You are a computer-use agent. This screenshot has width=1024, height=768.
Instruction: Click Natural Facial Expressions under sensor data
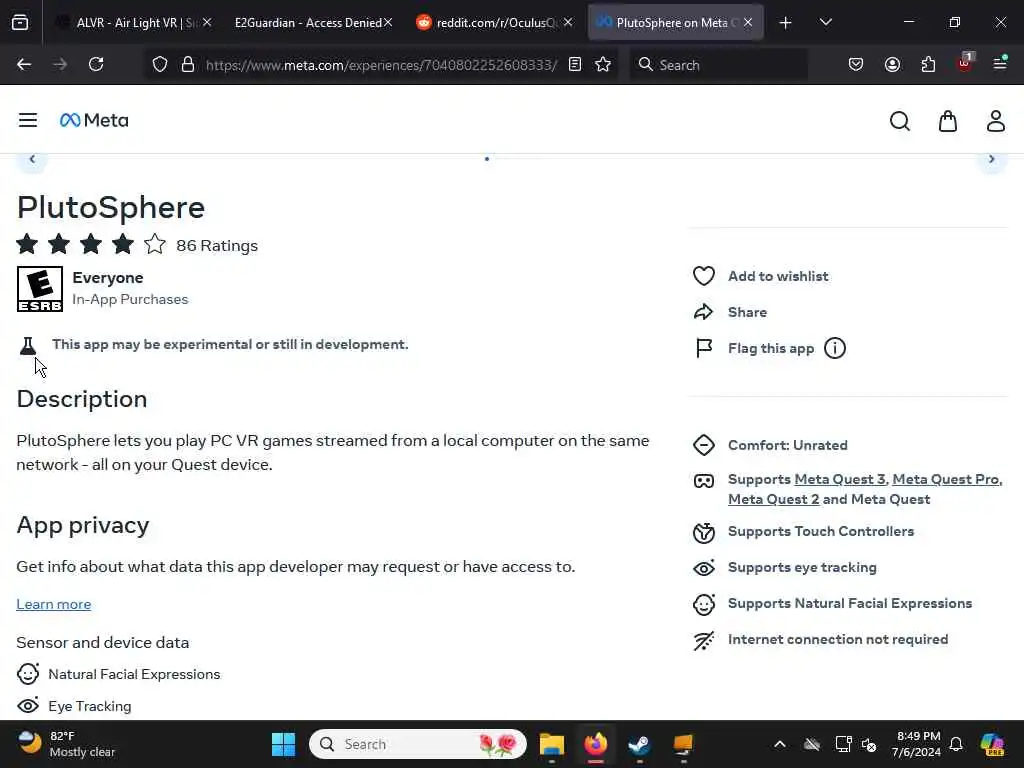pyautogui.click(x=134, y=674)
